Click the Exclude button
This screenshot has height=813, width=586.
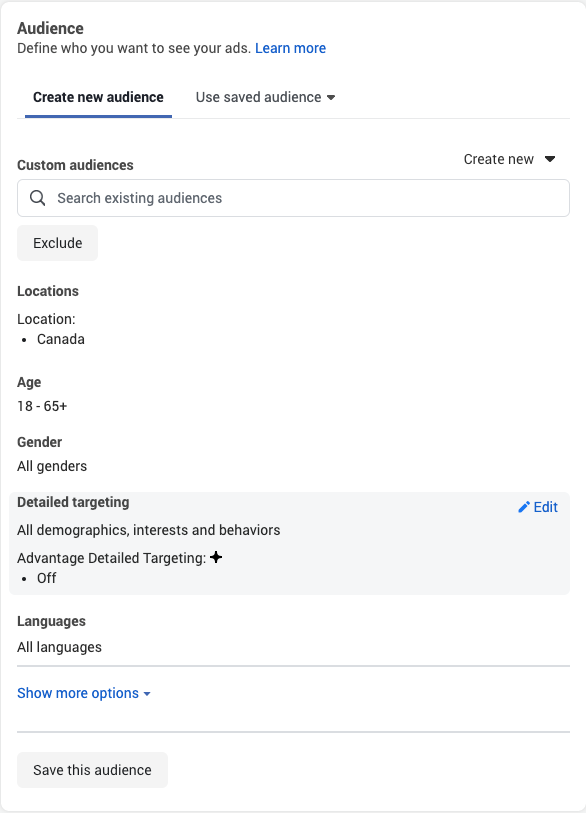coord(58,243)
